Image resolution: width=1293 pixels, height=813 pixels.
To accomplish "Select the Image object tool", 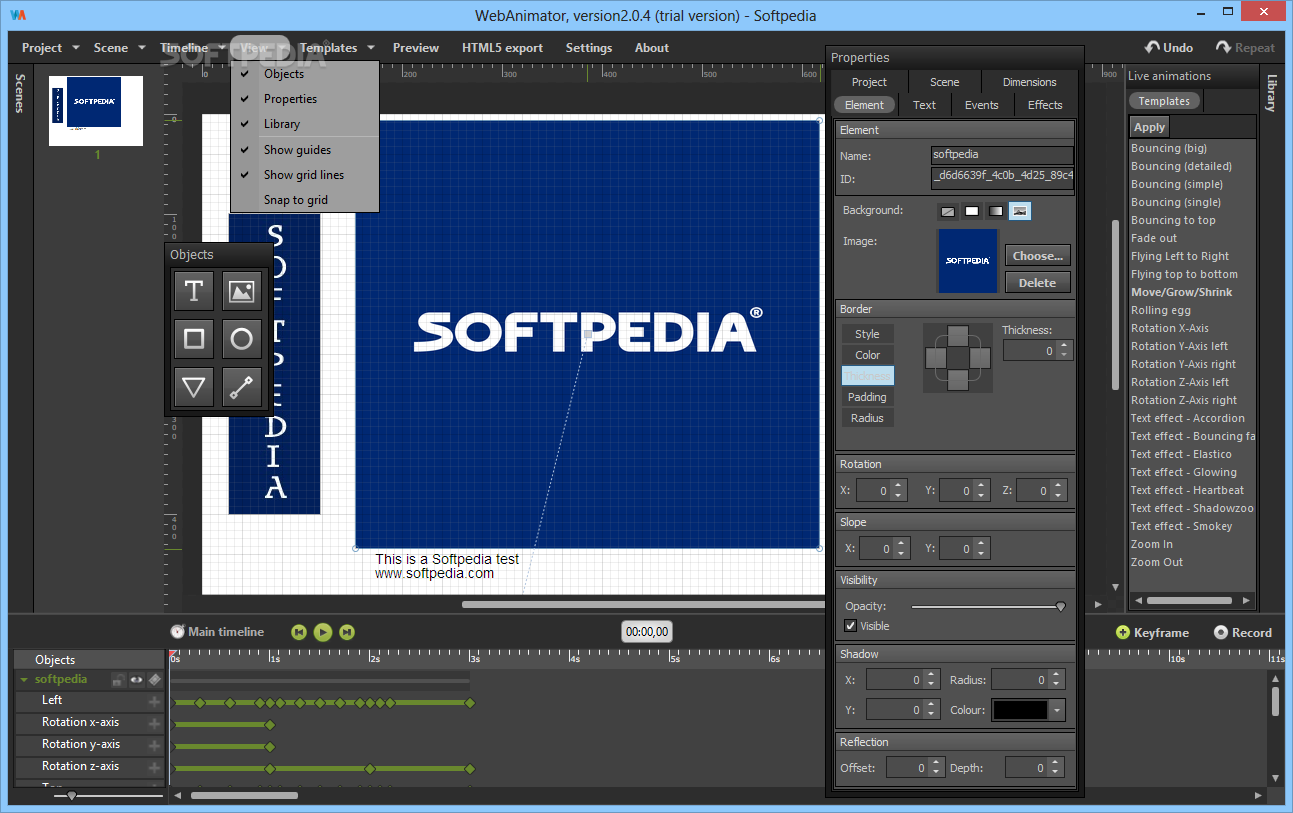I will [x=242, y=291].
